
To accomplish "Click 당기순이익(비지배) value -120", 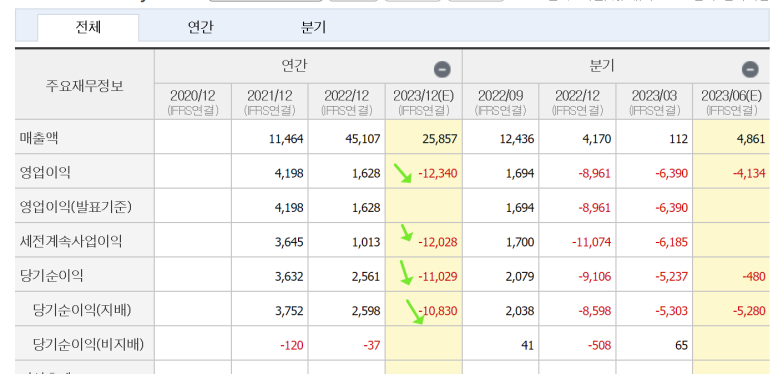I will [292, 346].
